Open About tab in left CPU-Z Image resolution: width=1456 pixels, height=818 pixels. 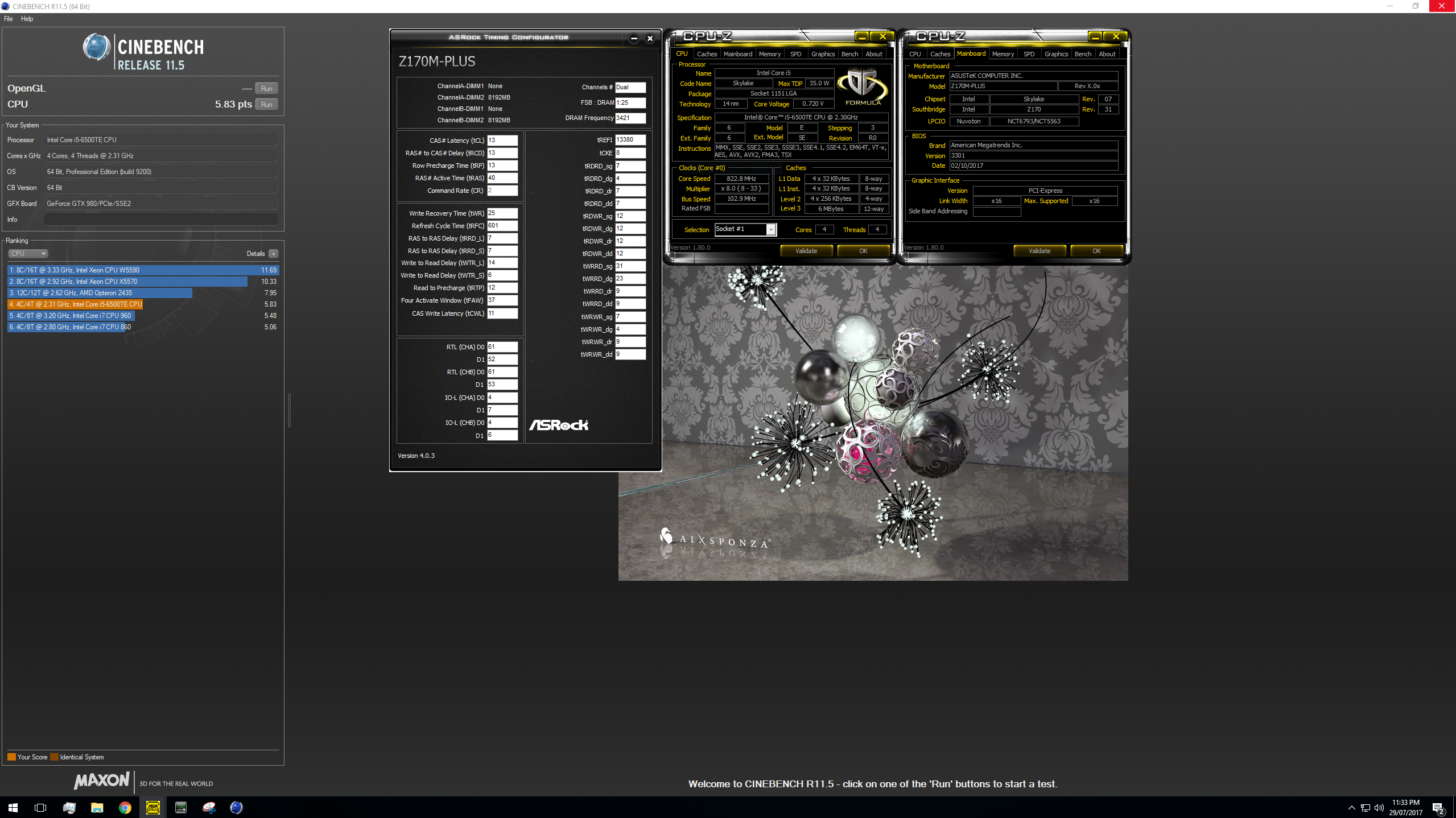click(874, 54)
